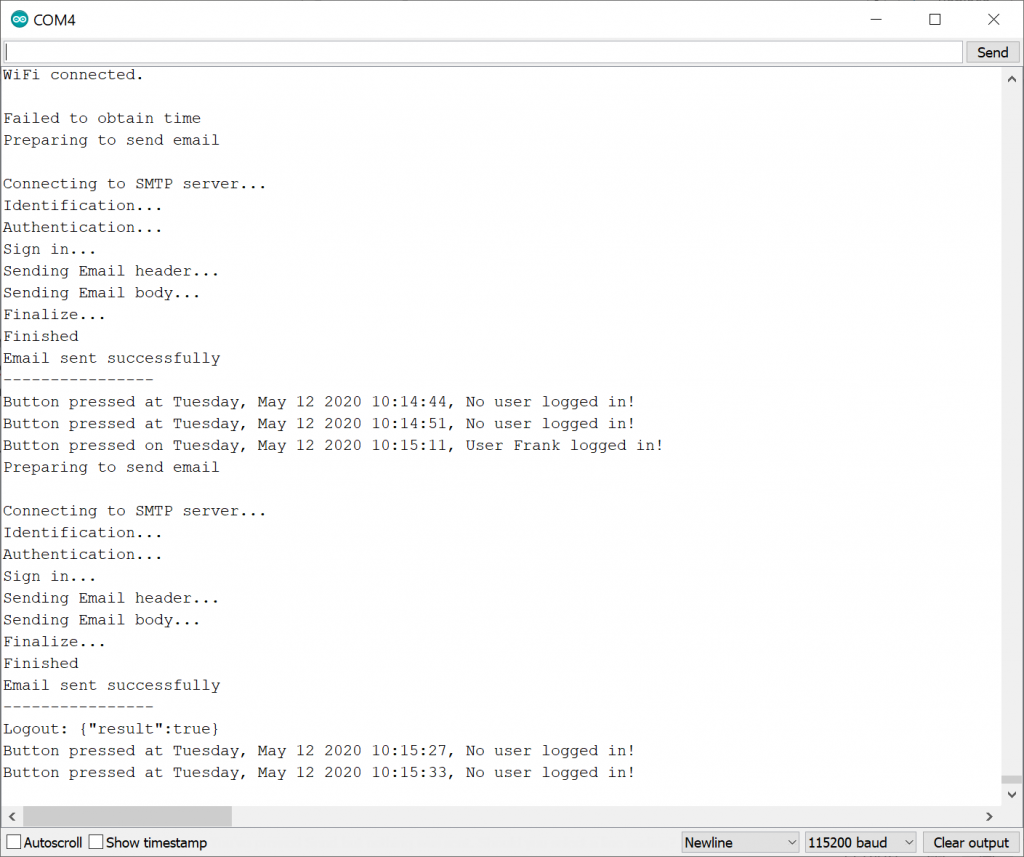Close the COM4 serial monitor window
This screenshot has height=857, width=1024.
(993, 20)
